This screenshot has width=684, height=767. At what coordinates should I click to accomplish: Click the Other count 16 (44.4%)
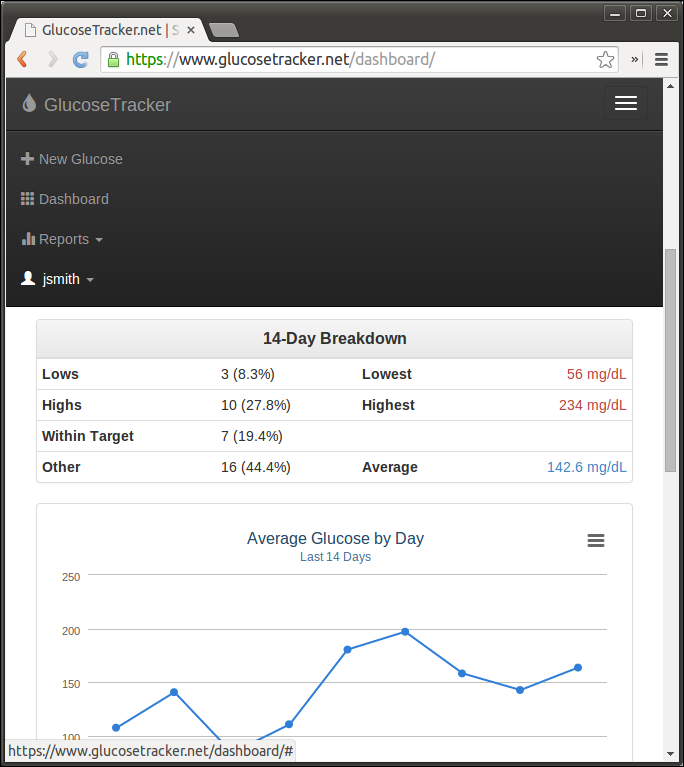255,467
